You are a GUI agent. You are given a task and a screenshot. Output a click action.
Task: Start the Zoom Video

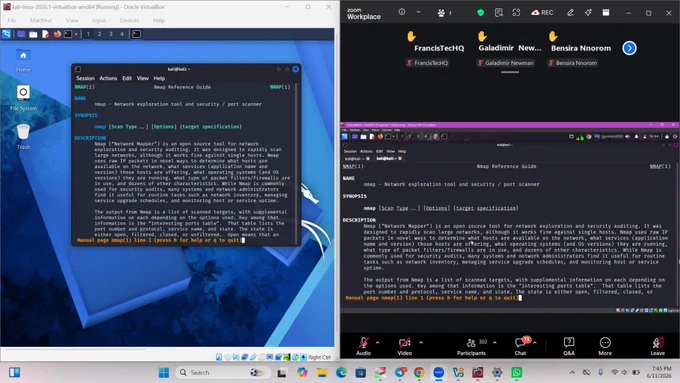pyautogui.click(x=405, y=346)
